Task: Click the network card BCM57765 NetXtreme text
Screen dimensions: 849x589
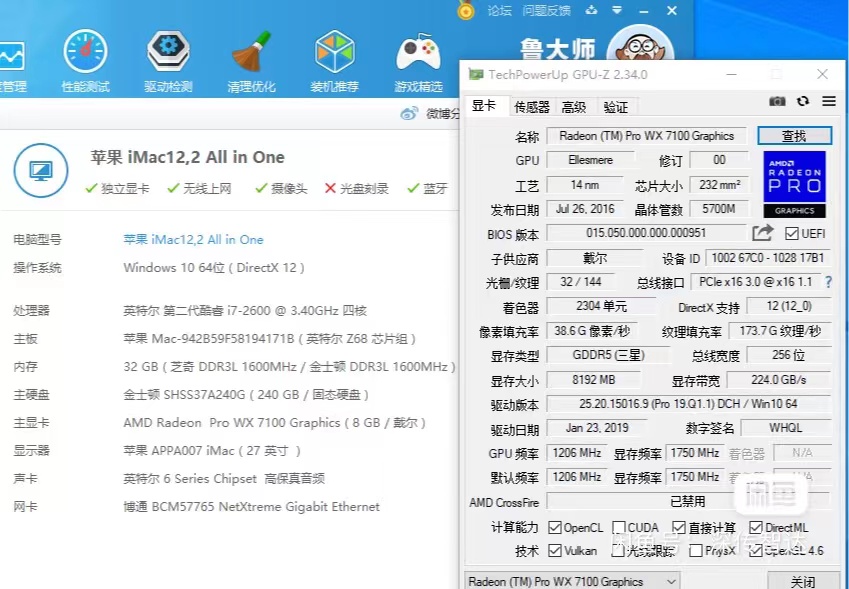Action: 252,507
